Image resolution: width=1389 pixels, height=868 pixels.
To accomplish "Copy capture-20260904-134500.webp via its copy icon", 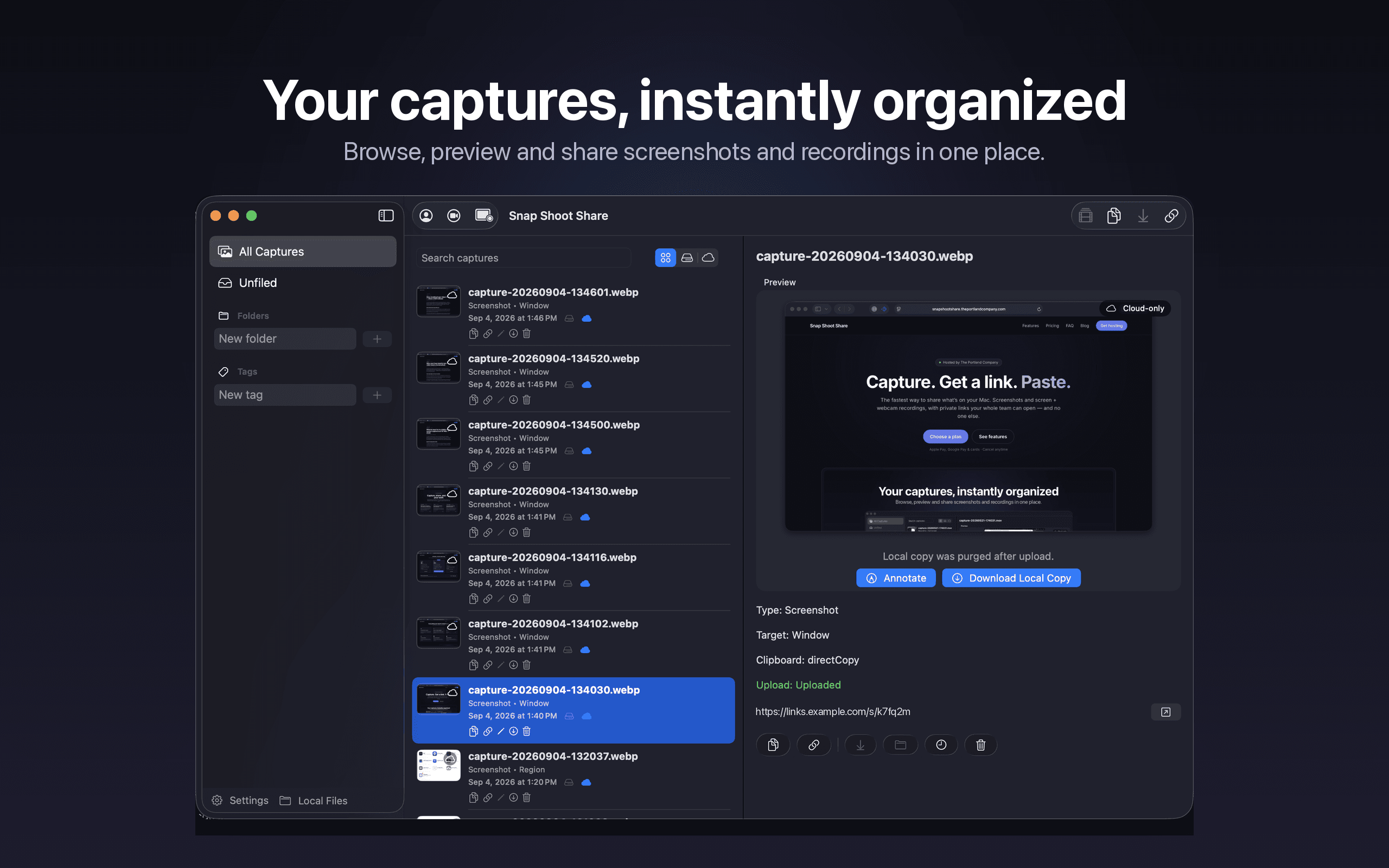I will 474,466.
